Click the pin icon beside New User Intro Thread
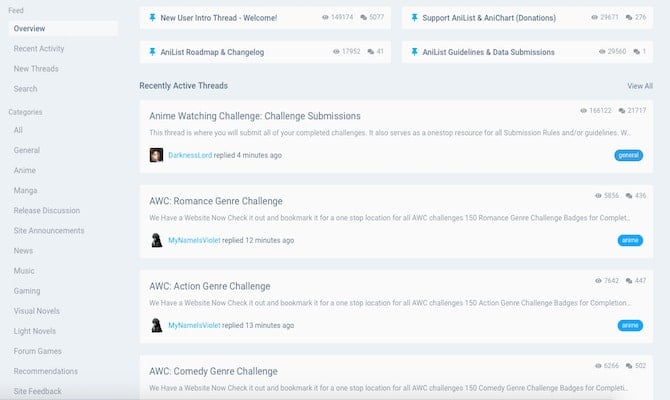 click(x=151, y=18)
